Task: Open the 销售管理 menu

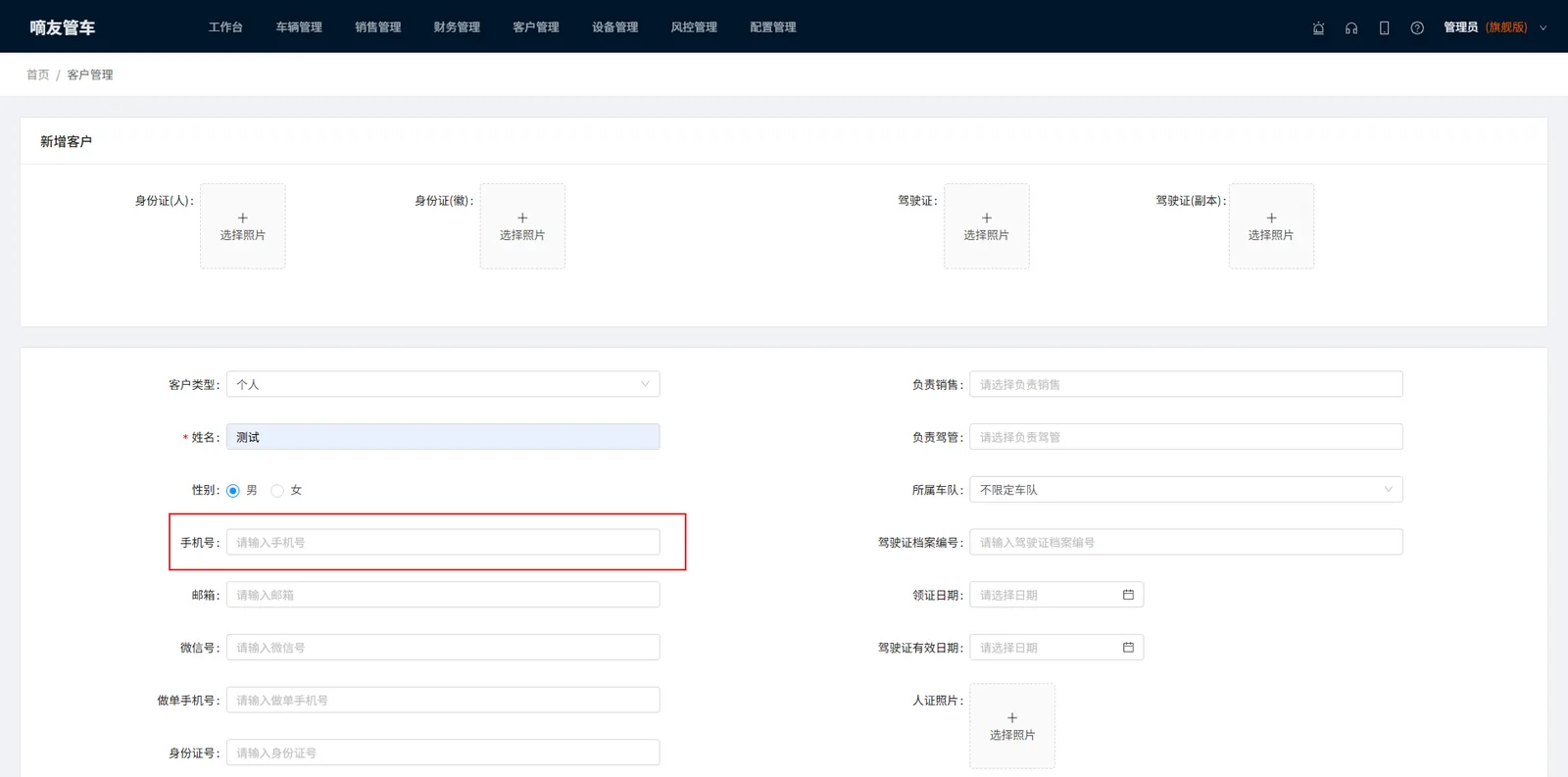Action: click(x=378, y=27)
